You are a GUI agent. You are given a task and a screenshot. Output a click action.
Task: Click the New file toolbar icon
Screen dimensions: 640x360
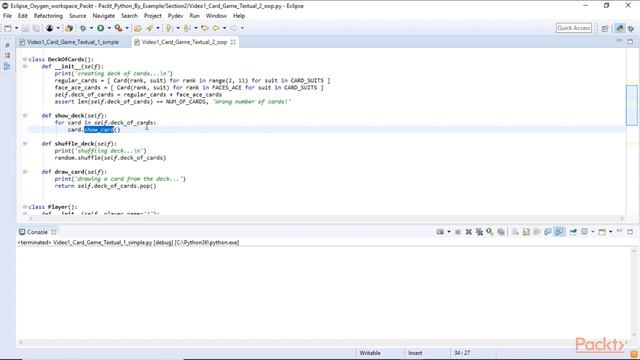pyautogui.click(x=8, y=28)
